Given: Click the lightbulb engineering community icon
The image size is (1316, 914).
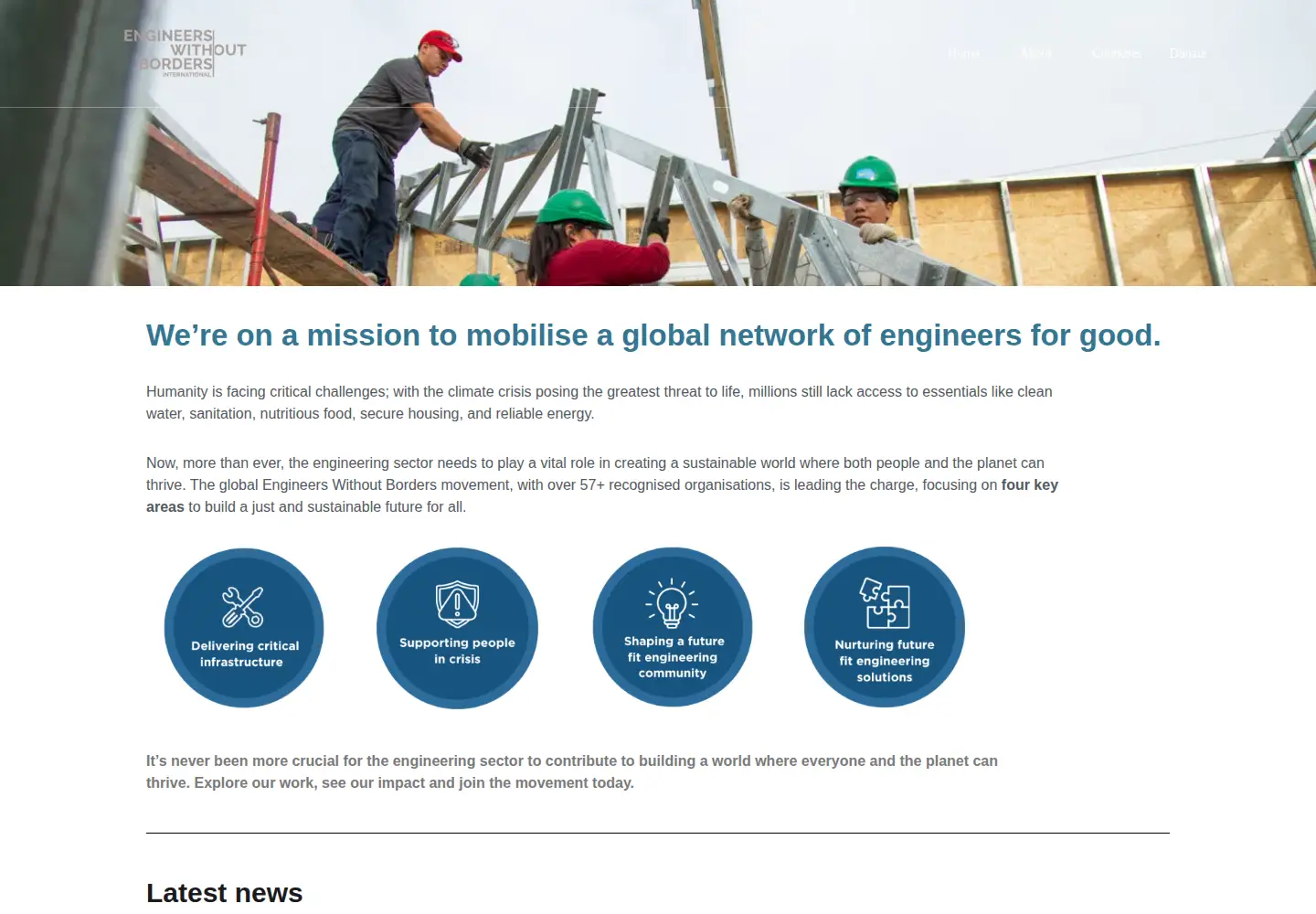Looking at the screenshot, I should (672, 602).
